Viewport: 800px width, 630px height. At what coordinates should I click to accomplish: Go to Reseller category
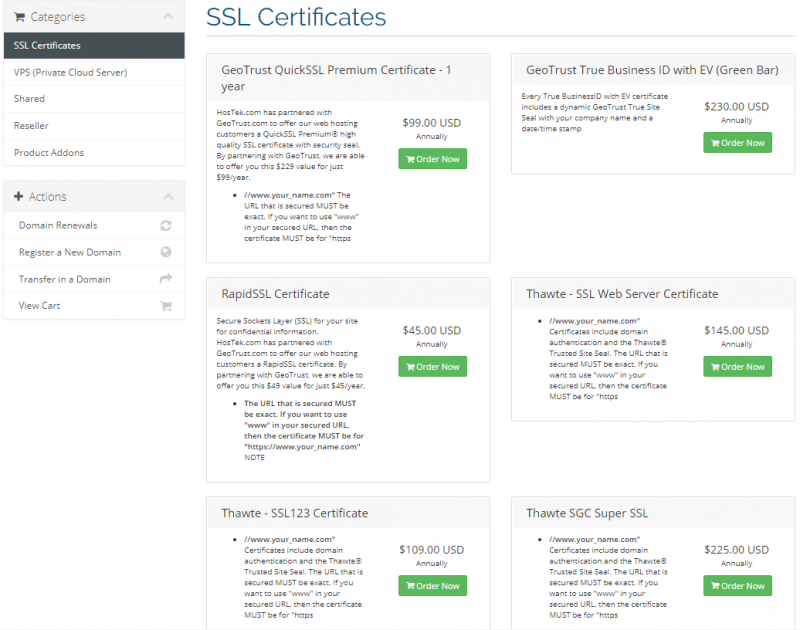[x=31, y=126]
